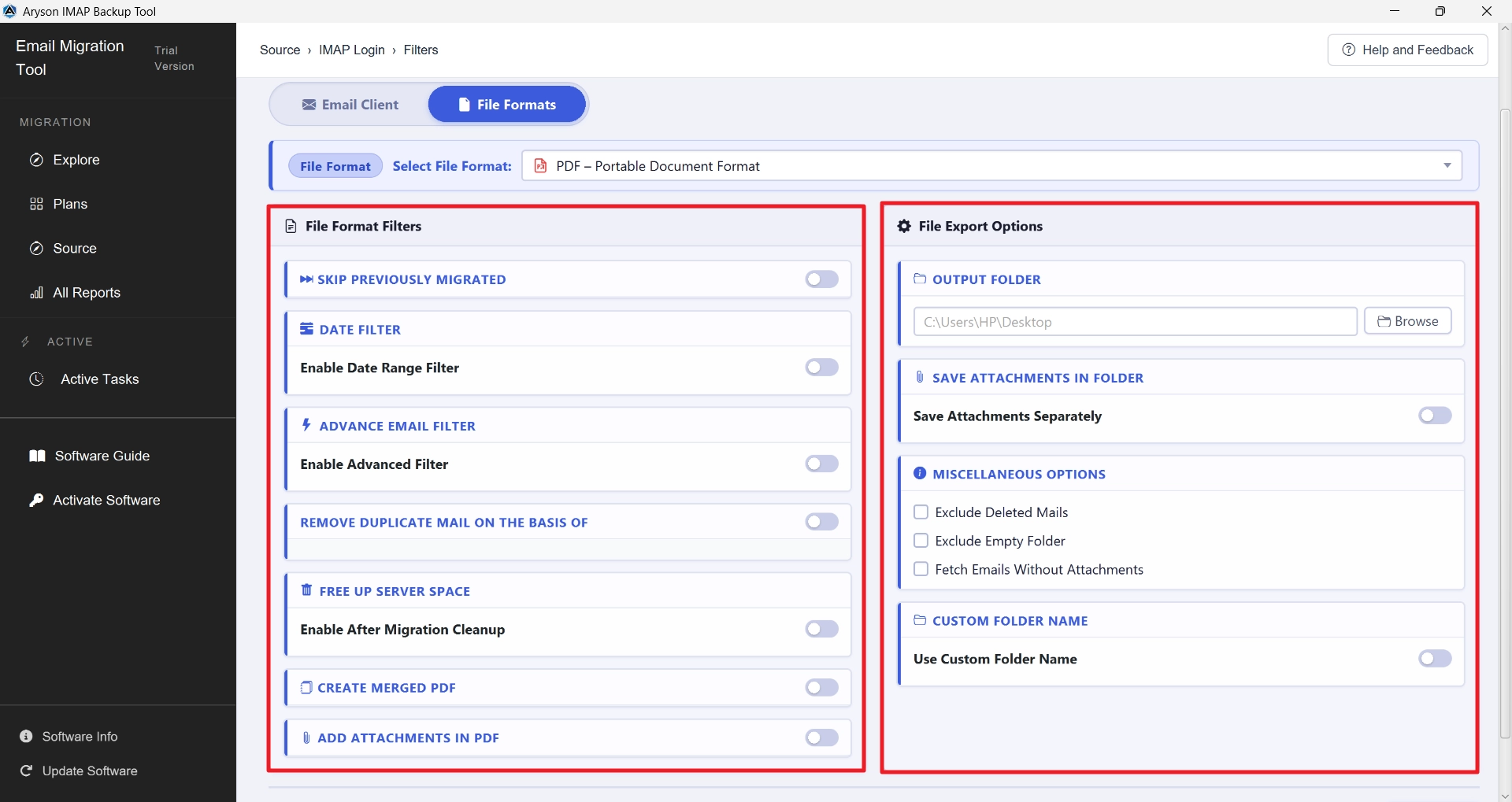Click the Help and Feedback question mark icon
Screen dimensions: 1512x802
coord(1348,50)
